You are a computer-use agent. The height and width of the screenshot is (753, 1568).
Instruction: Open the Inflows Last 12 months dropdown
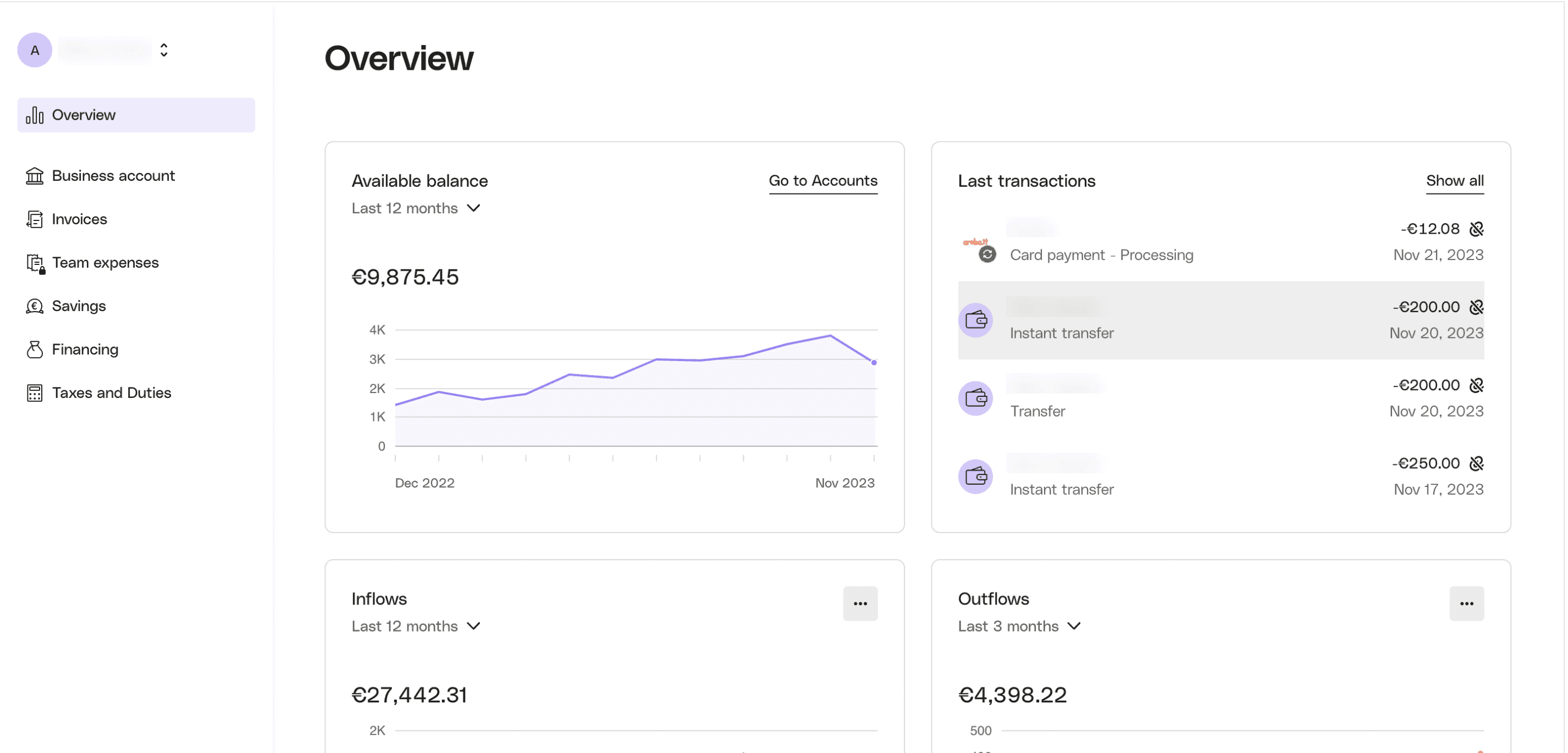coord(416,626)
